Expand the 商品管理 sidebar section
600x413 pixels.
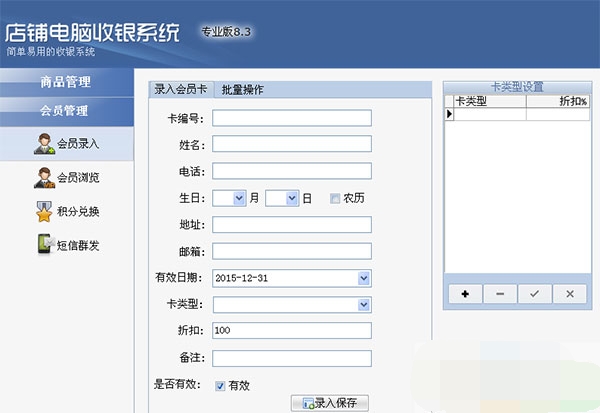65,81
